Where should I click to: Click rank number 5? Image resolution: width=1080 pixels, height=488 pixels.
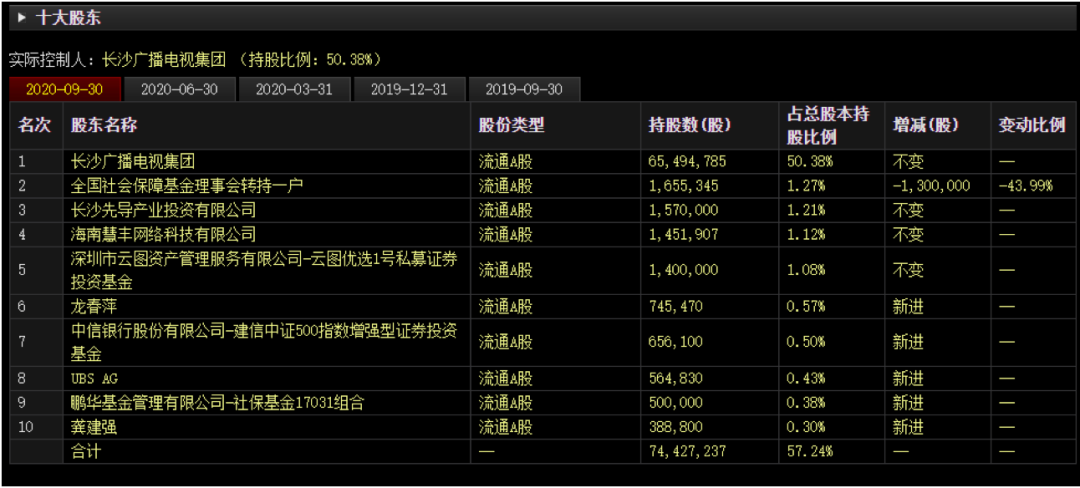[x=22, y=270]
